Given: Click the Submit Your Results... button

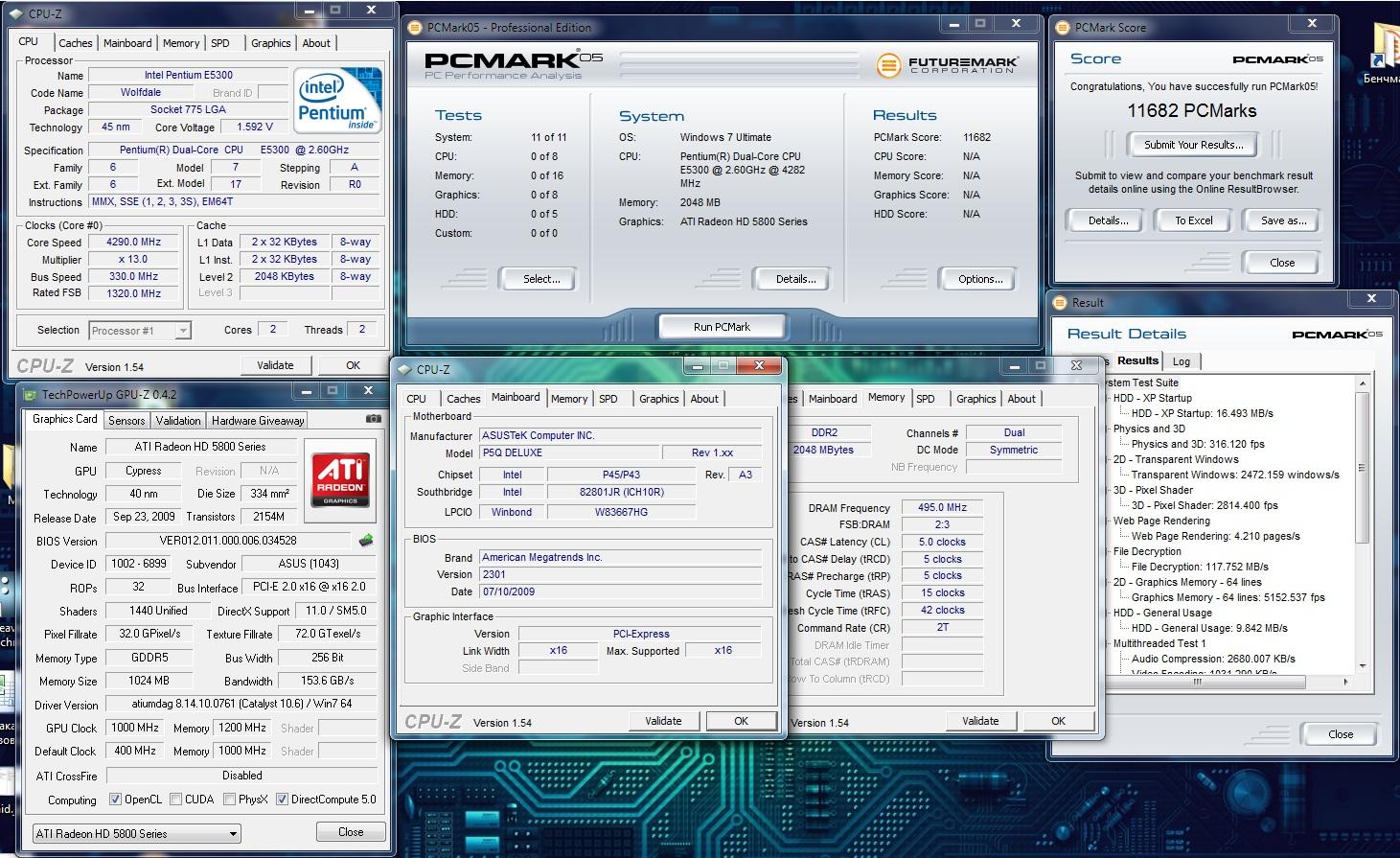Looking at the screenshot, I should 1193,145.
